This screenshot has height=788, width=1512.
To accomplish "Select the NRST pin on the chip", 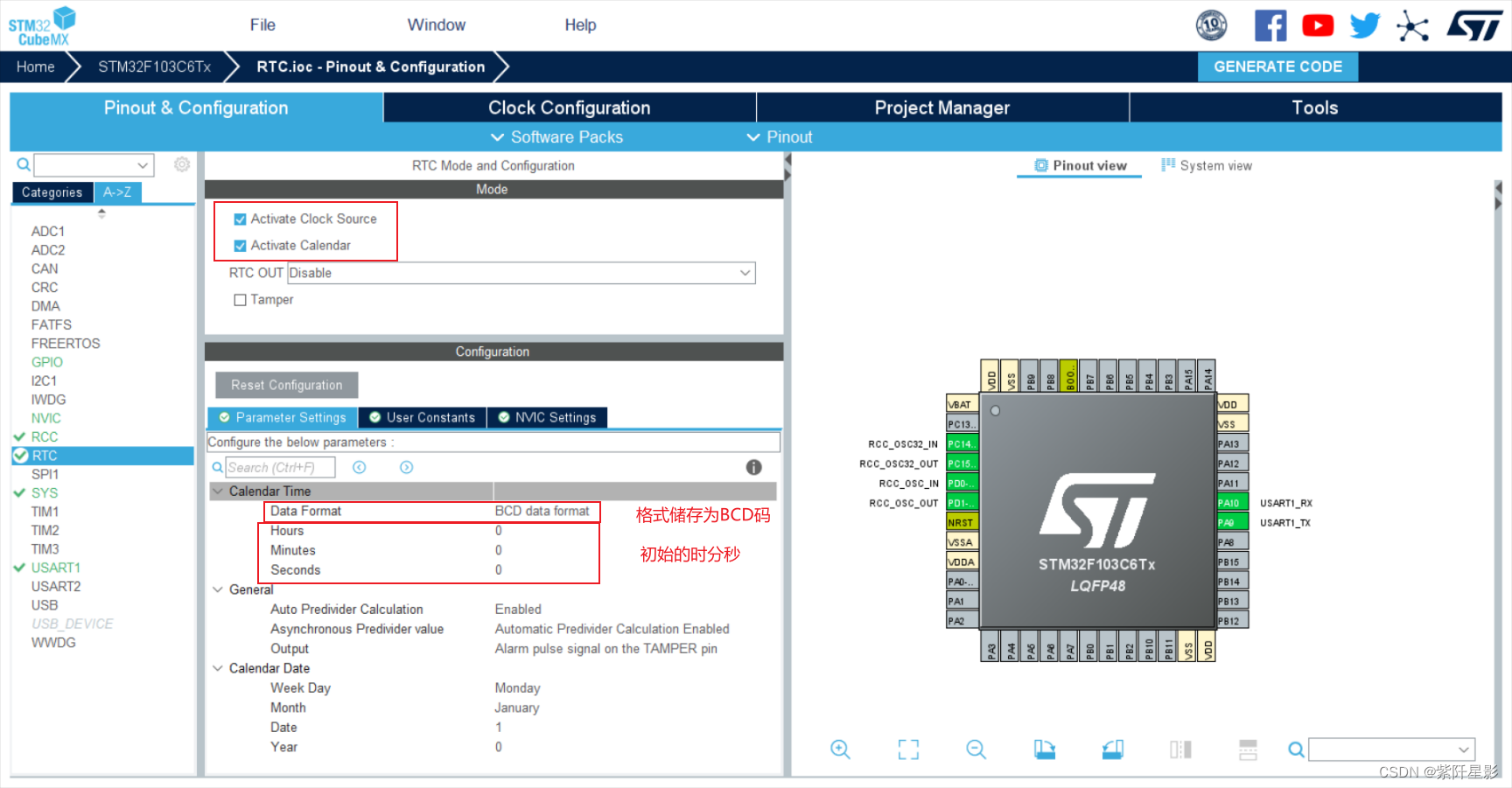I will coord(962,522).
